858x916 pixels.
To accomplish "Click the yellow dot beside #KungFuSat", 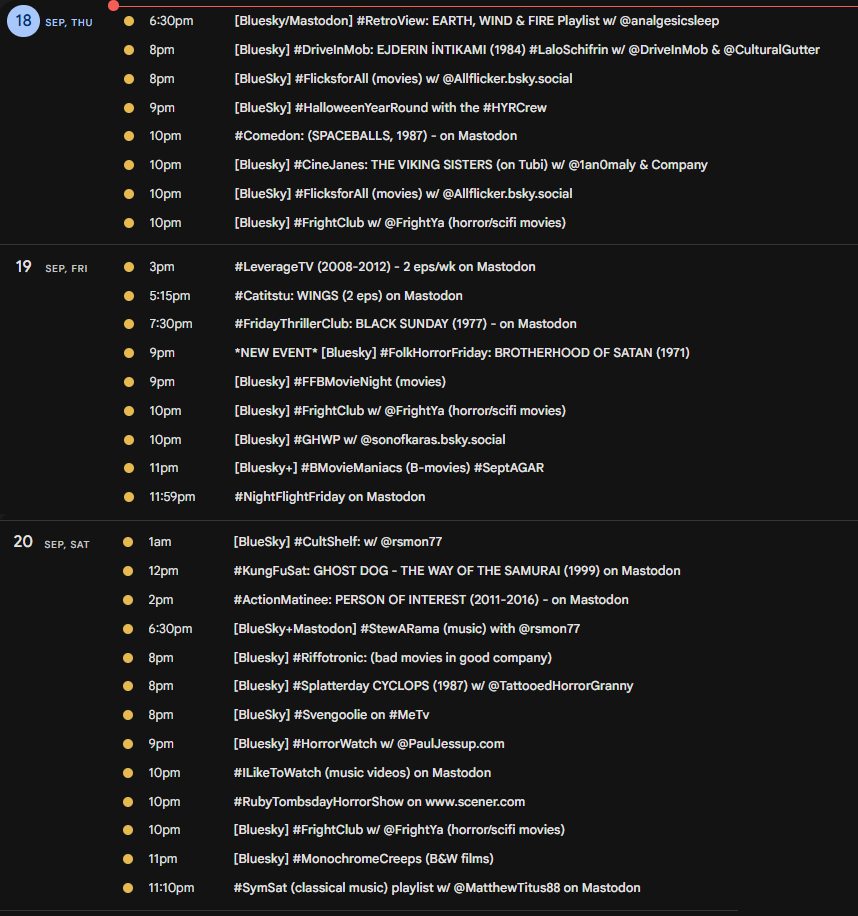I will coord(128,571).
